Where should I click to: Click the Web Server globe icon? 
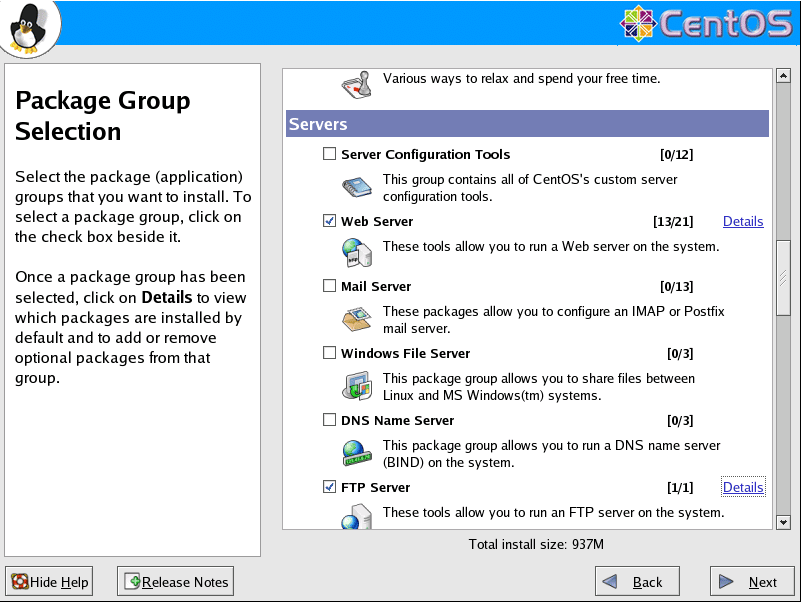click(357, 252)
